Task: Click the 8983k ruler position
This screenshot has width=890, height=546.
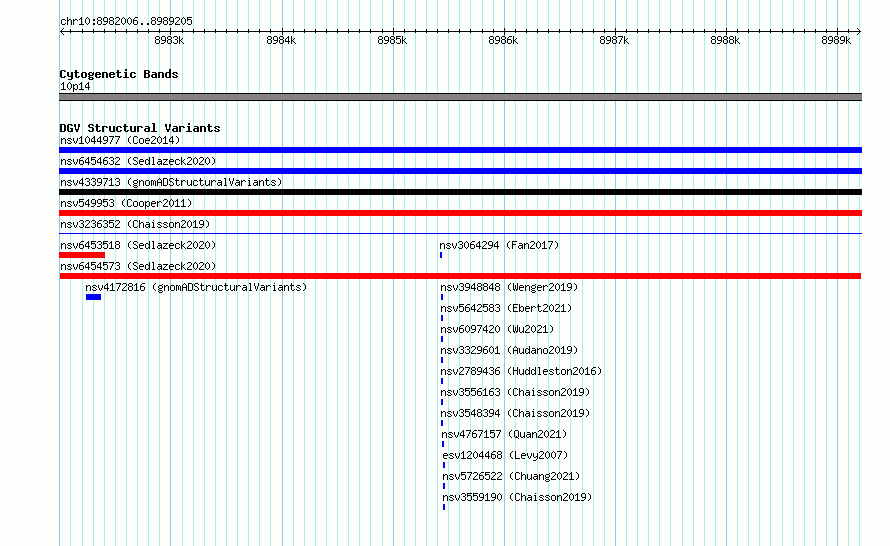Action: [x=169, y=40]
